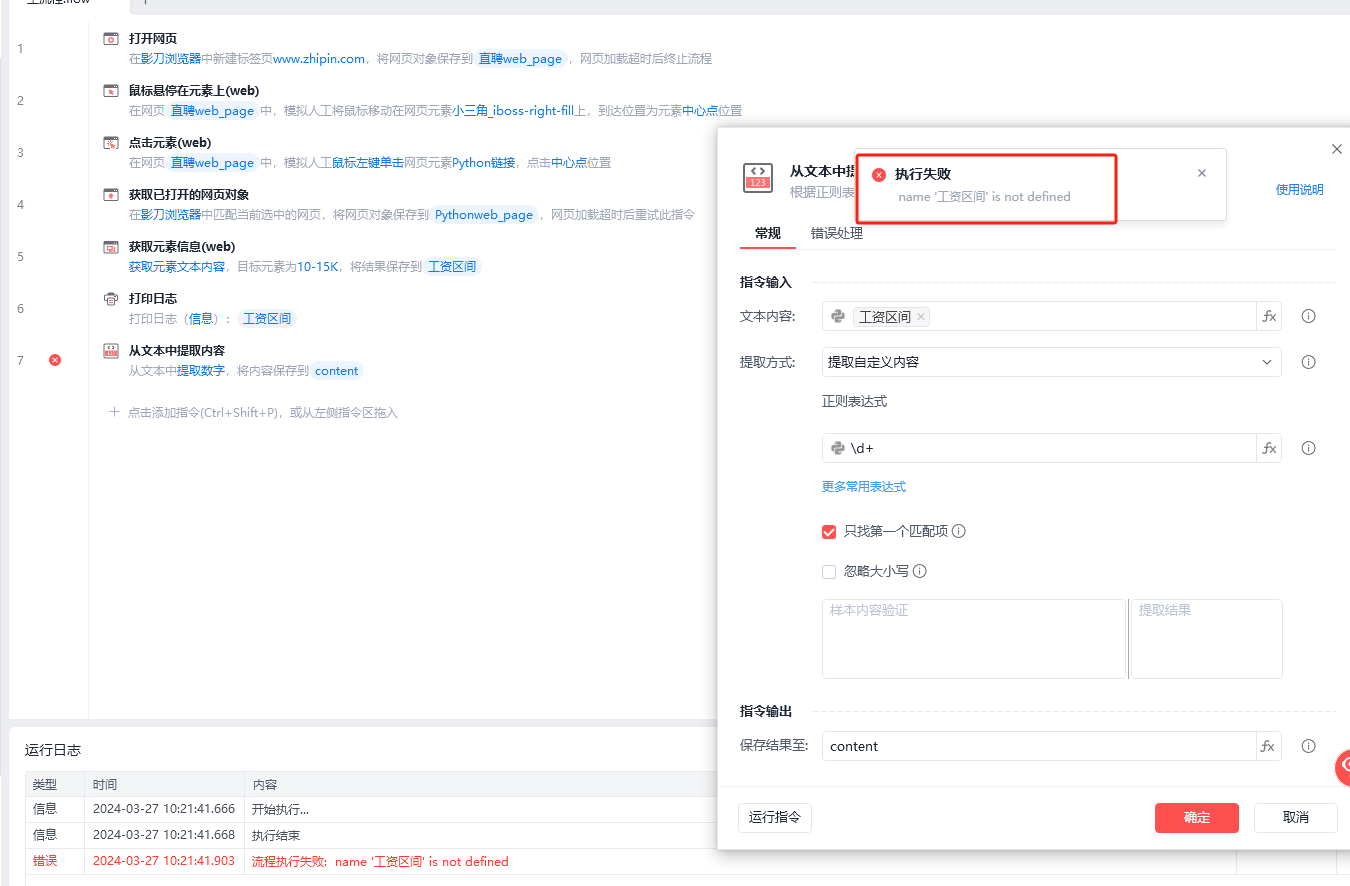
Task: Select the red 流程执行失败 error log row
Action: coord(371,861)
